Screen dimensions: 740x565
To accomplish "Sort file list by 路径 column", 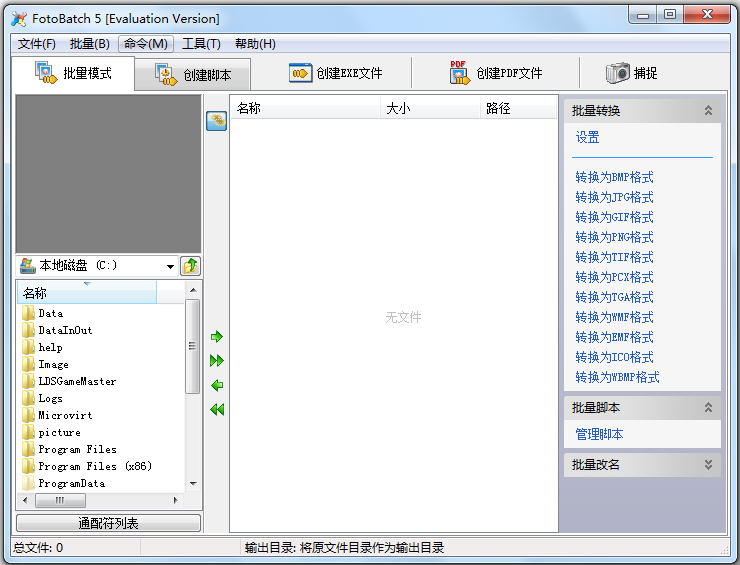I will [x=518, y=108].
